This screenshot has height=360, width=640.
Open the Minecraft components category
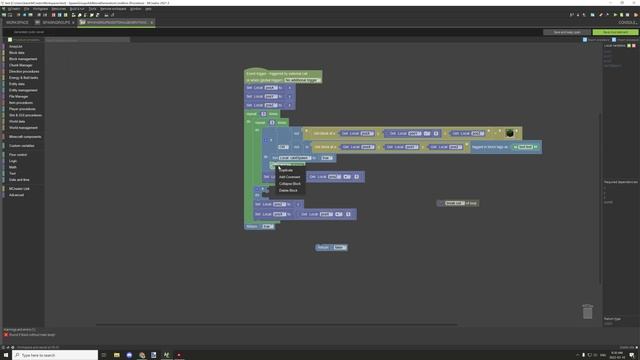click(25, 137)
